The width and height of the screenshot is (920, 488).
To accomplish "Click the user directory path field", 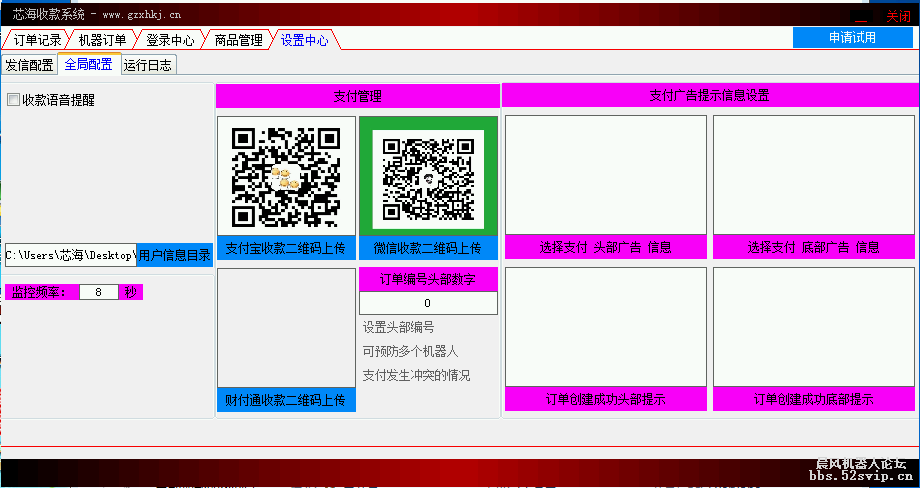I will coord(71,255).
